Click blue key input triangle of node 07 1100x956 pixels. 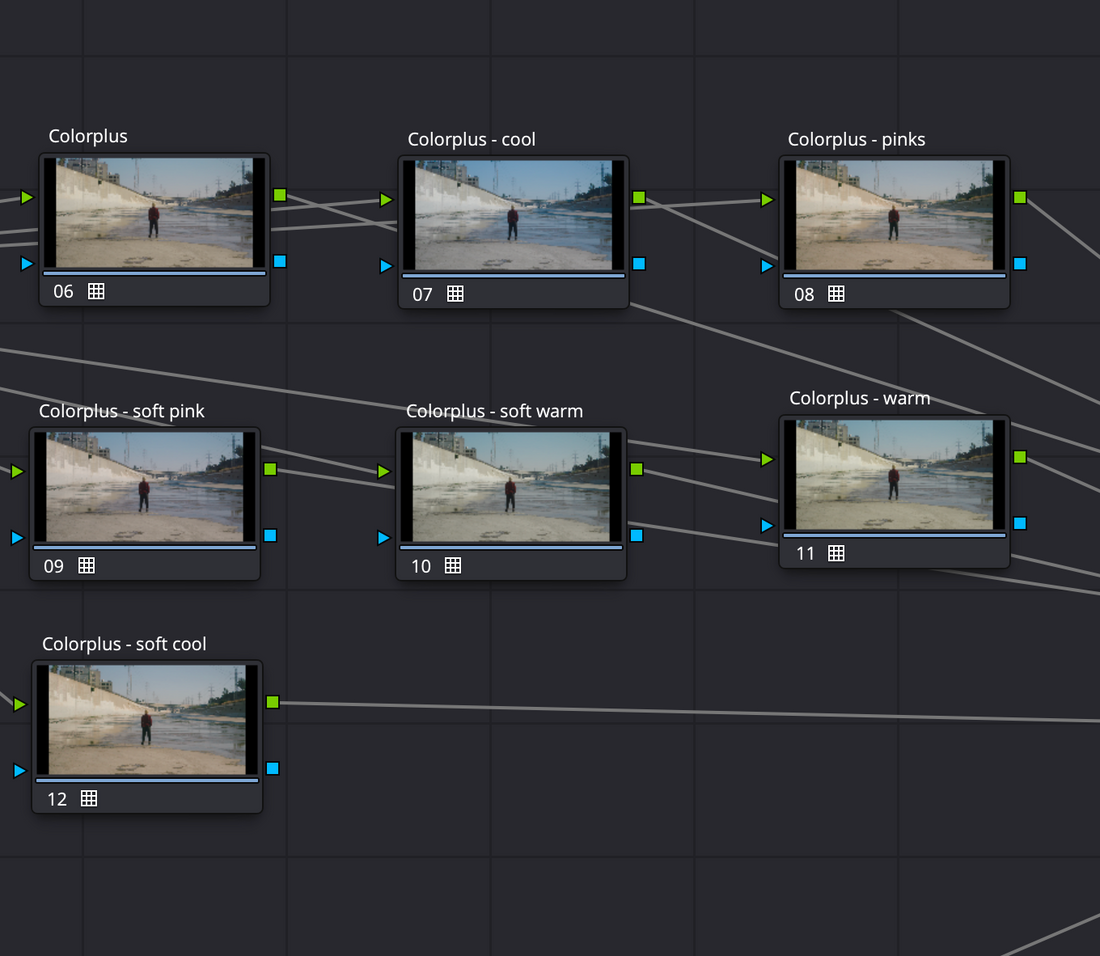[386, 267]
